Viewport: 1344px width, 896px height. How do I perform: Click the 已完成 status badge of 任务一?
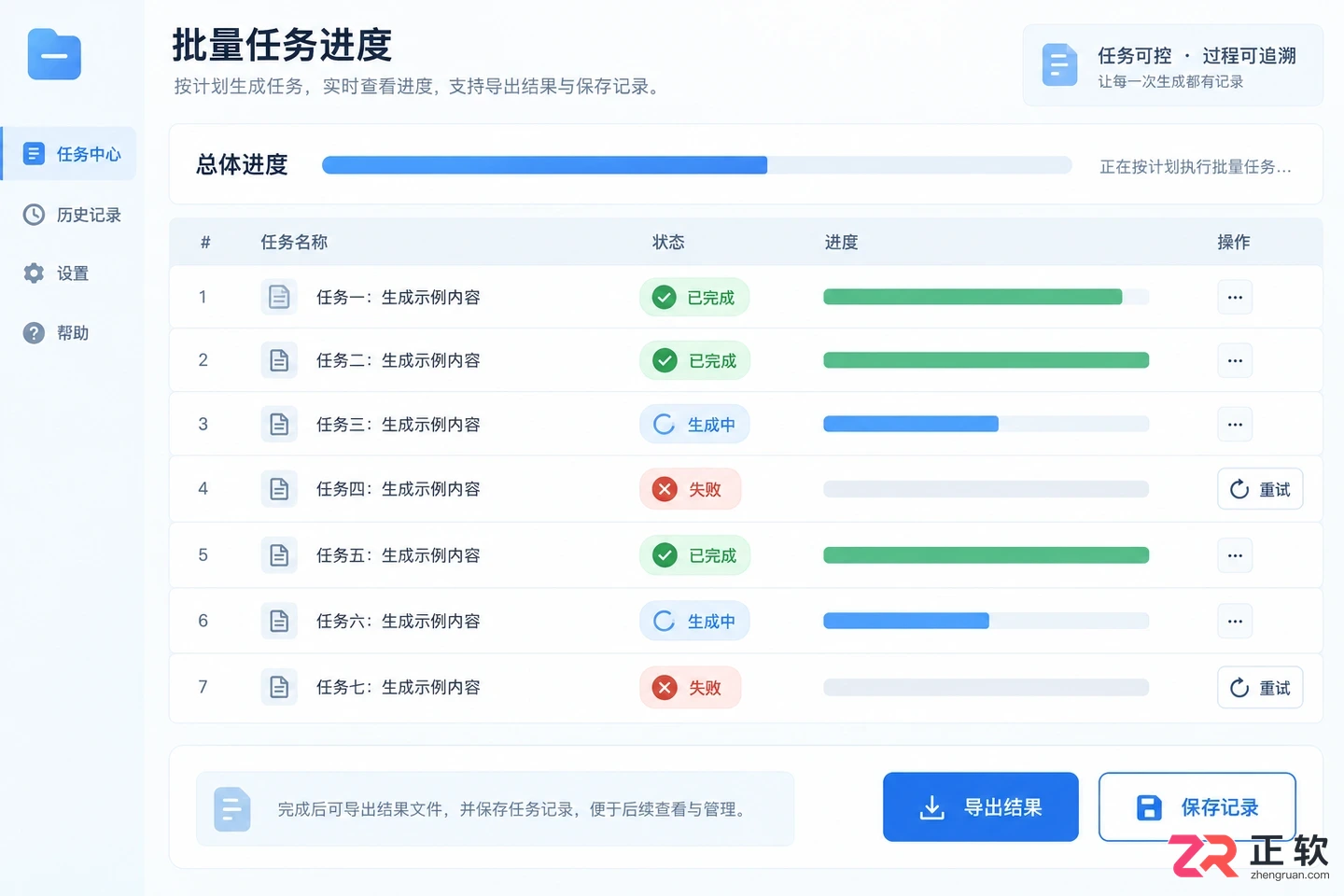coord(694,298)
